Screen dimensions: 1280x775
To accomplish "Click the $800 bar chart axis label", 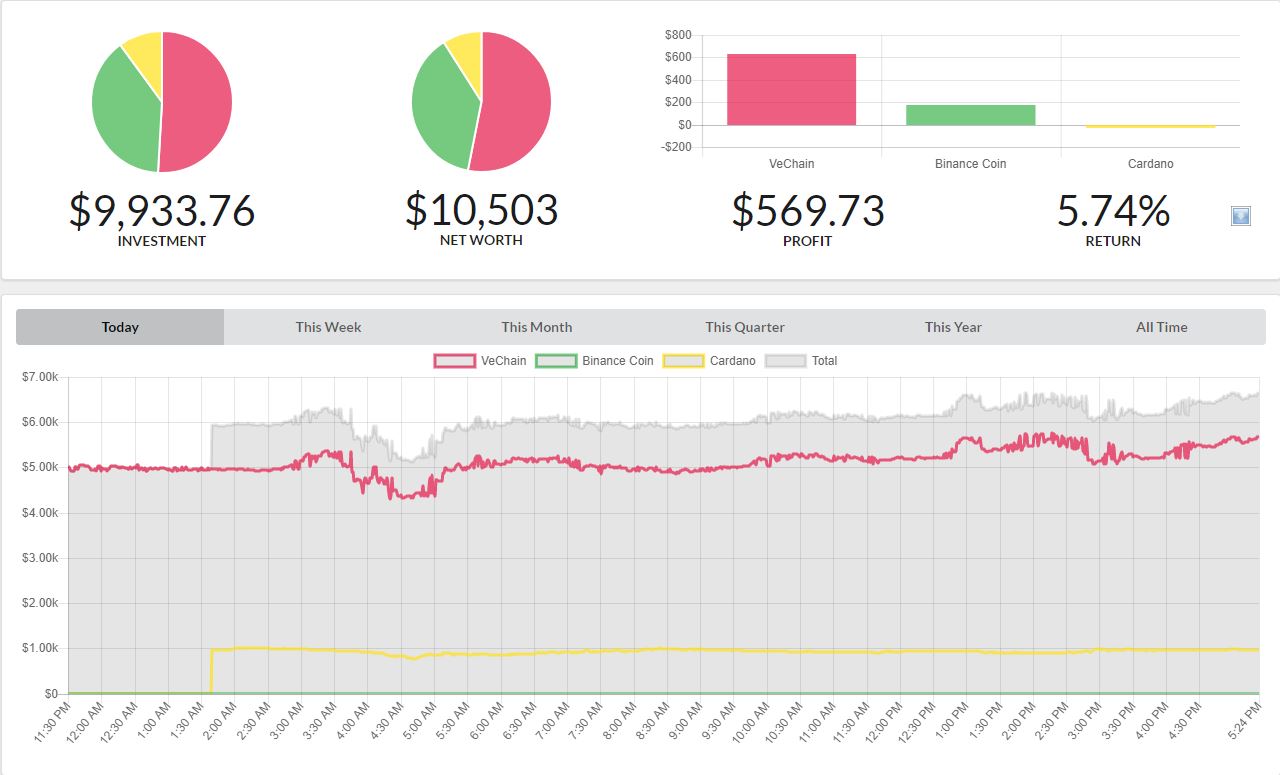I will [x=677, y=35].
